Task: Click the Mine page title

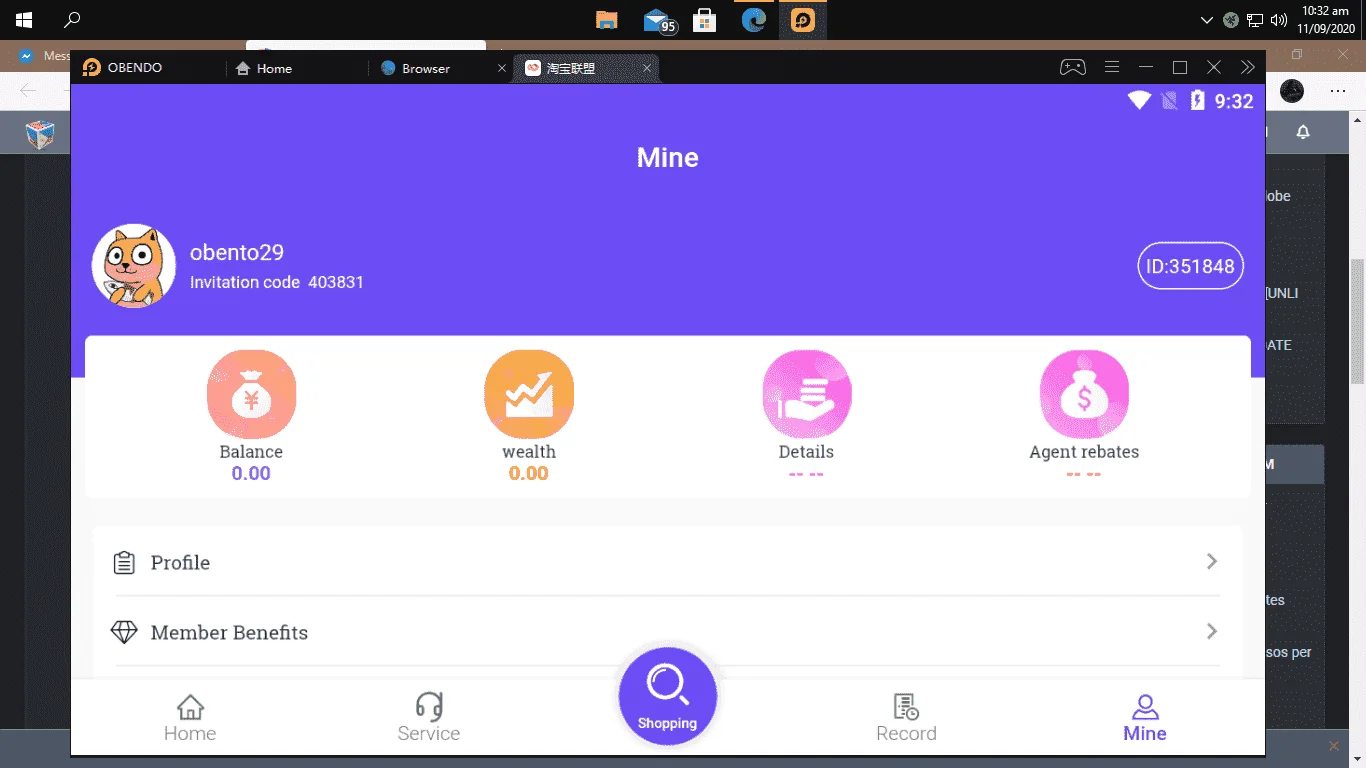Action: tap(668, 158)
